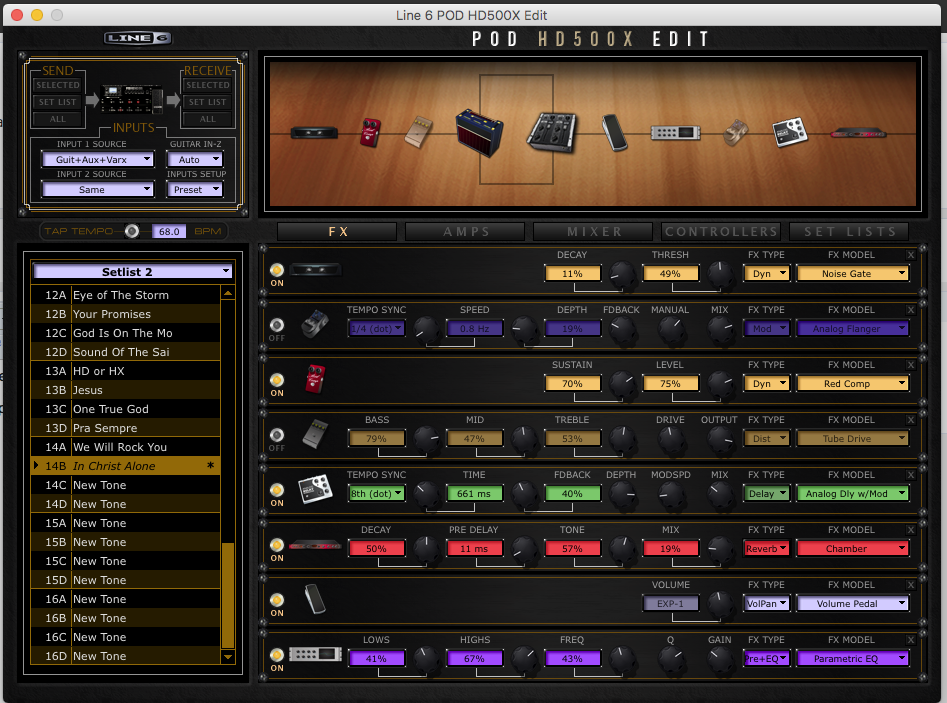Open the Setlist 2 dropdown
The image size is (947, 703).
pyautogui.click(x=132, y=271)
